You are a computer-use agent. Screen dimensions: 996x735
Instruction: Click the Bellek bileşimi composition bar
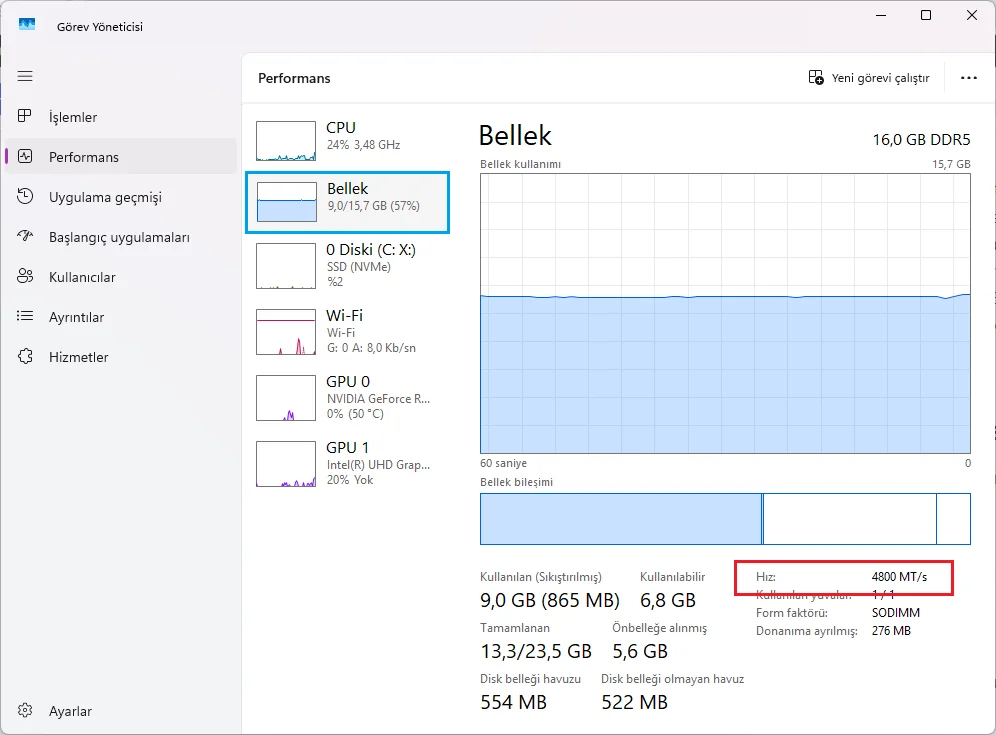[725, 519]
